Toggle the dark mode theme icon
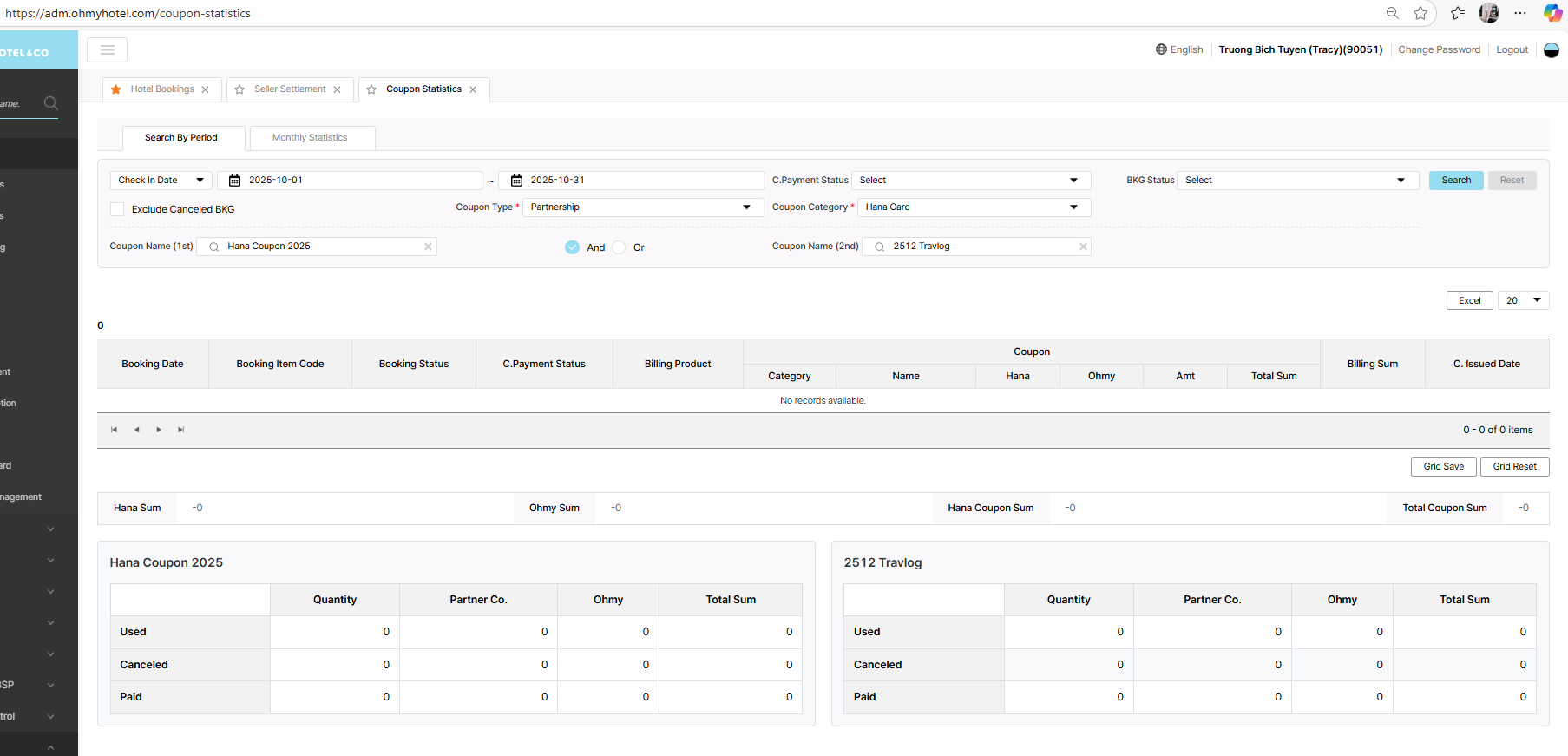1568x756 pixels. click(x=1552, y=50)
